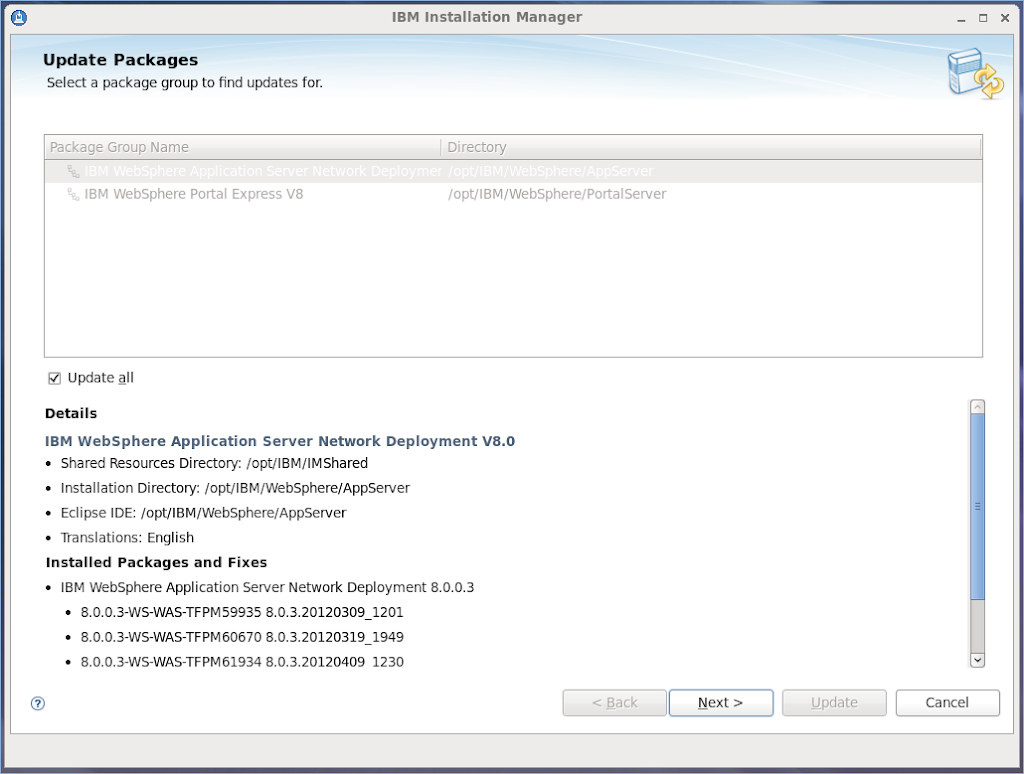Select IBM WebSphere Portal Express V8 row

click(x=194, y=195)
